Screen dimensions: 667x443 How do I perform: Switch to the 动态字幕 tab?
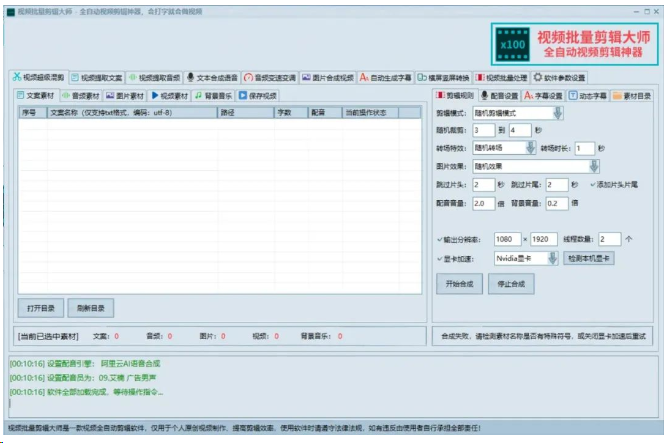pyautogui.click(x=588, y=96)
